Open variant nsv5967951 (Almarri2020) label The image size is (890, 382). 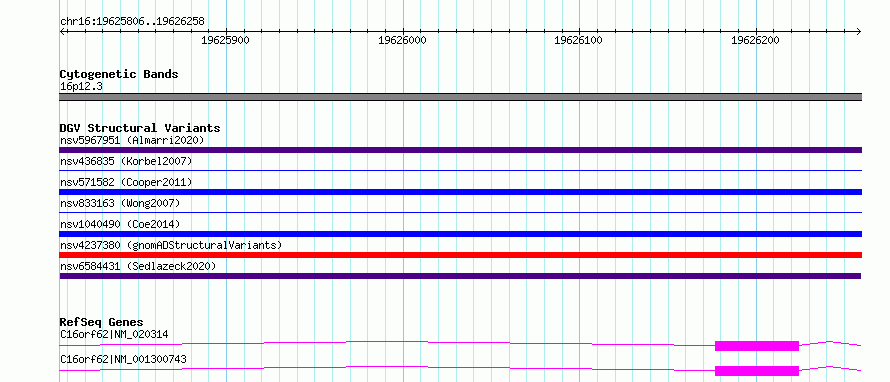pyautogui.click(x=132, y=140)
